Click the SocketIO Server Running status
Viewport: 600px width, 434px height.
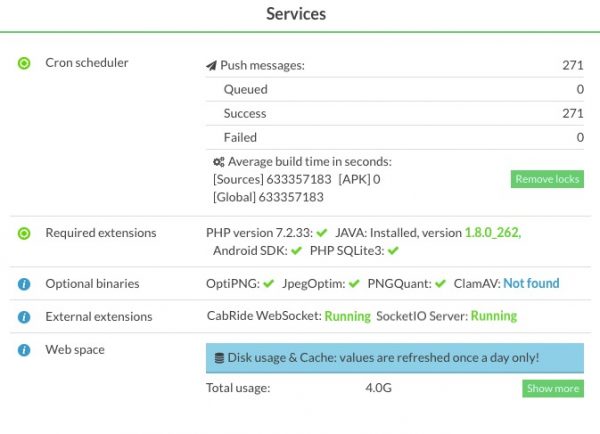tap(494, 316)
